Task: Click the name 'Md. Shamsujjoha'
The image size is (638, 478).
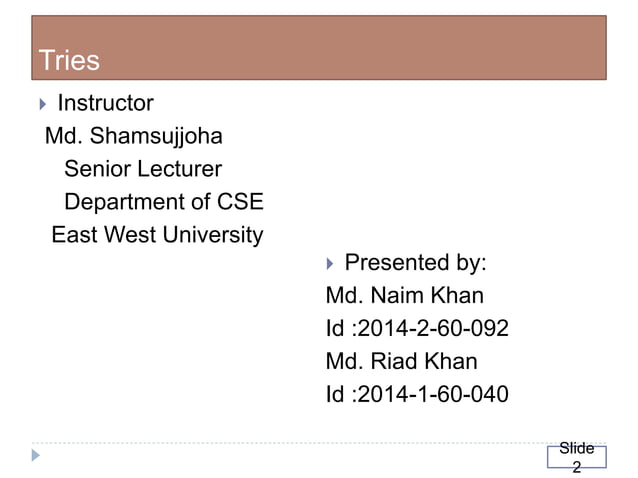Action: pyautogui.click(x=133, y=135)
